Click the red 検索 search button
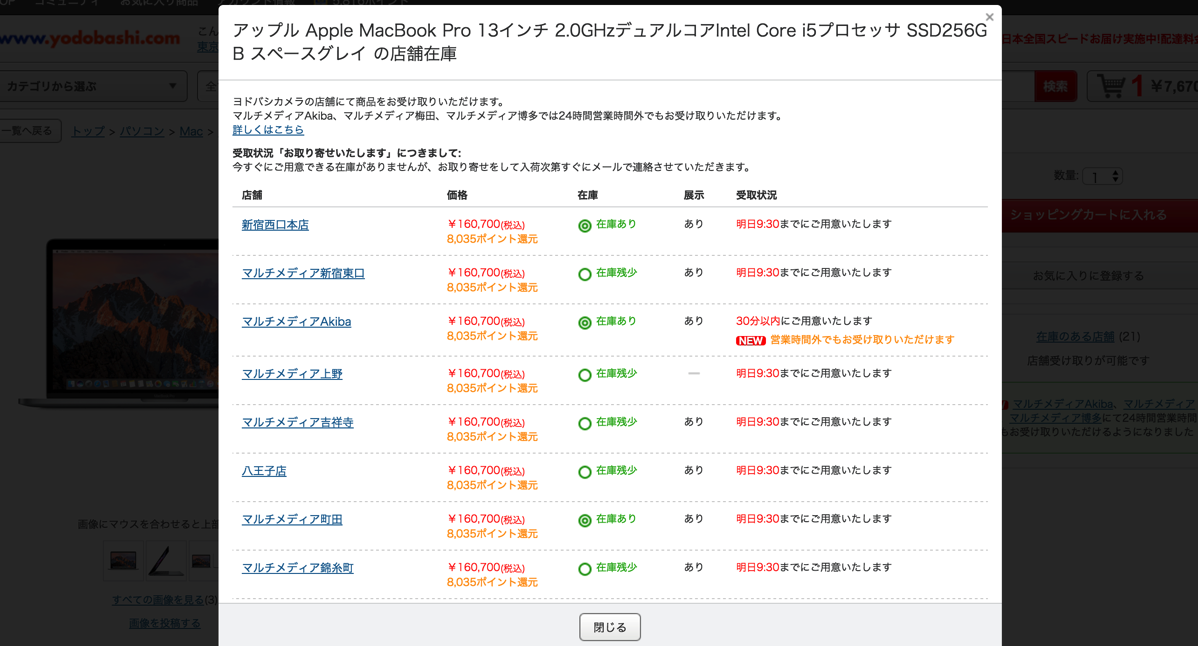Viewport: 1198px width, 646px height. pyautogui.click(x=1055, y=86)
